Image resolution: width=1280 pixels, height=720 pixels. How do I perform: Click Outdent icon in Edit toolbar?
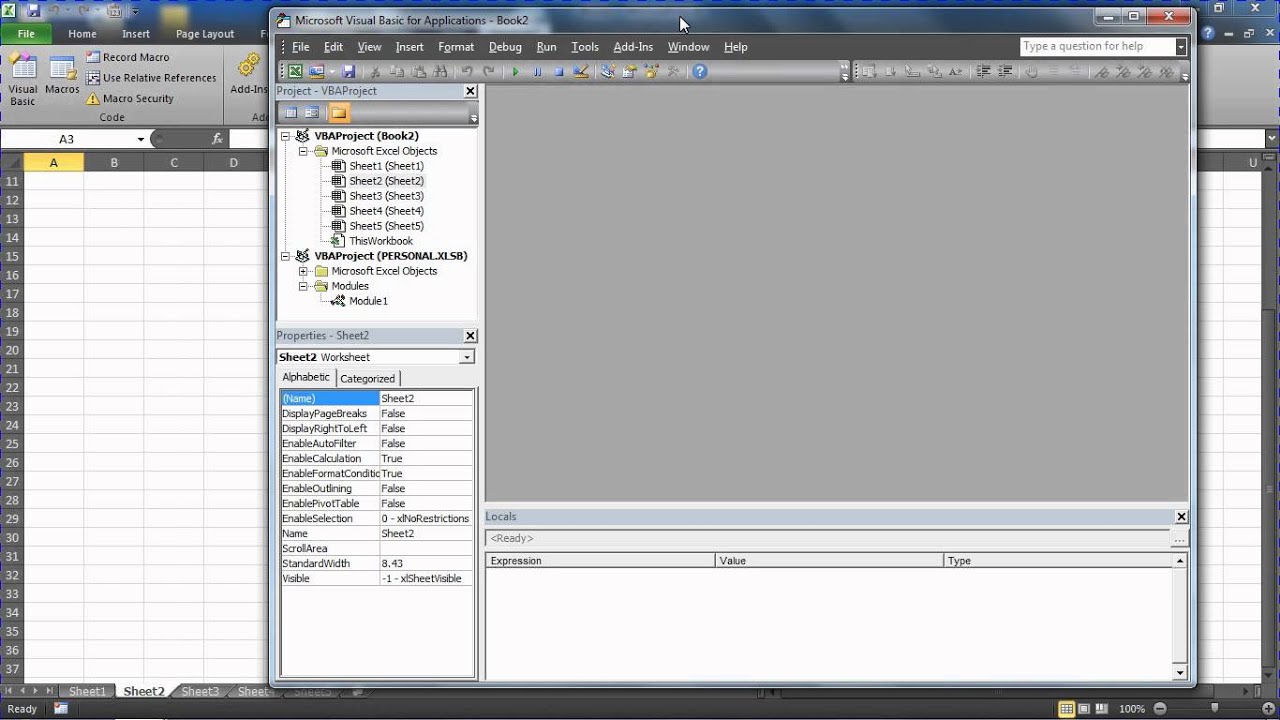[x=1005, y=72]
